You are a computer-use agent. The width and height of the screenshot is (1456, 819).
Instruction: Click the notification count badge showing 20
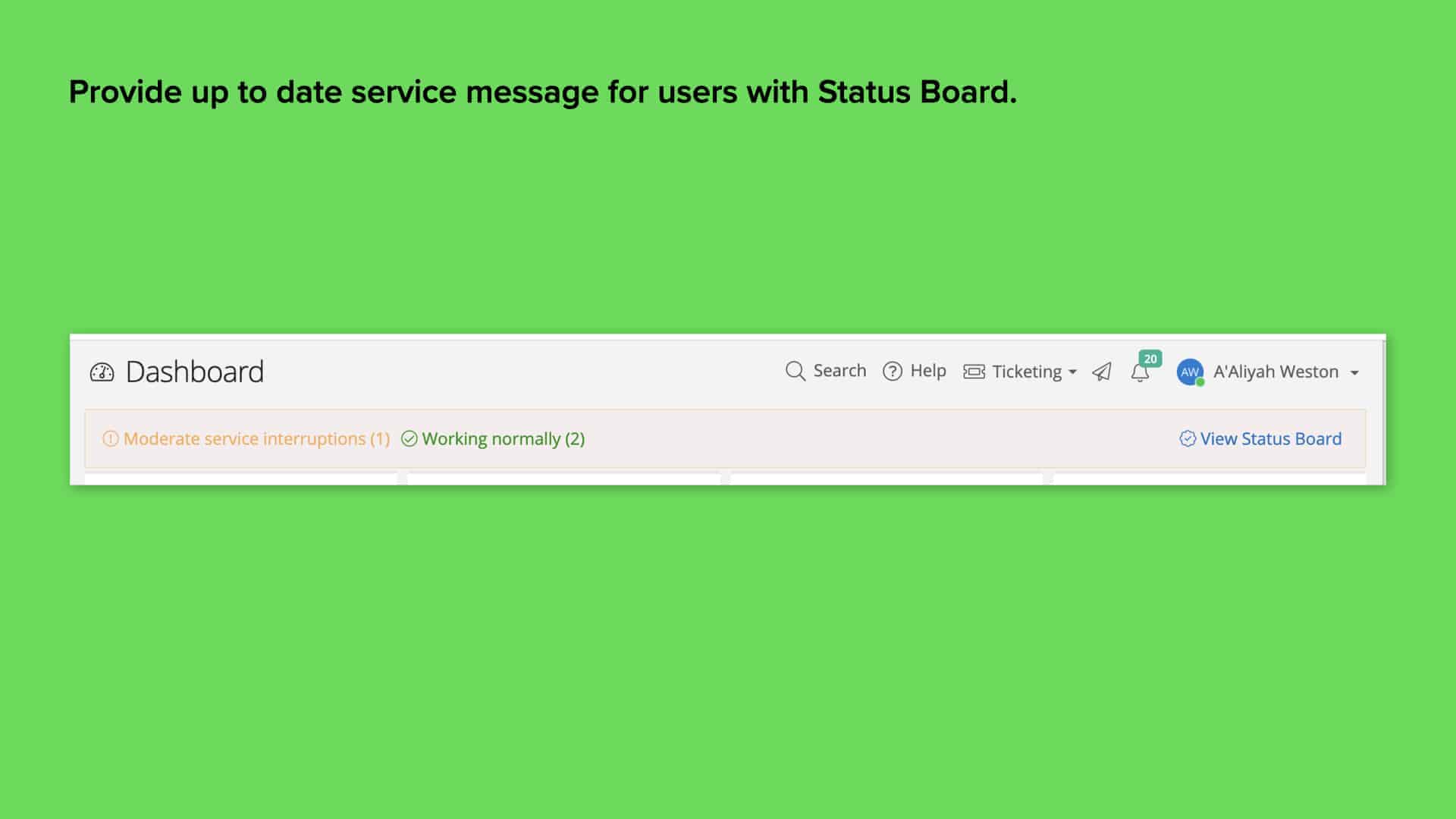(1149, 359)
